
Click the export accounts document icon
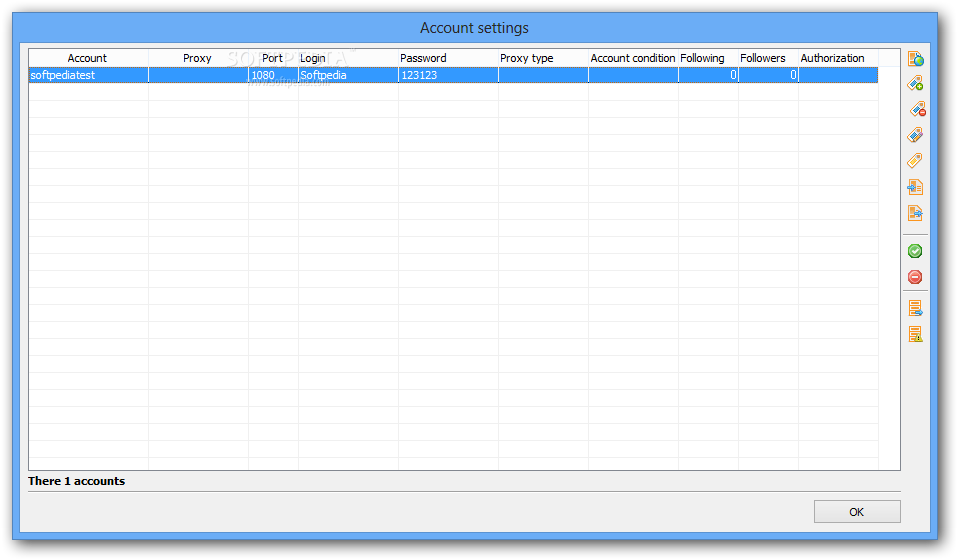(x=915, y=213)
